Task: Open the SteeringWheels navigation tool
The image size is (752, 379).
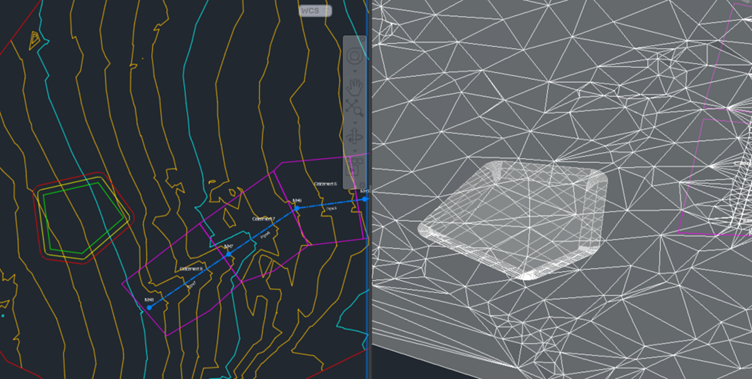Action: (355, 57)
